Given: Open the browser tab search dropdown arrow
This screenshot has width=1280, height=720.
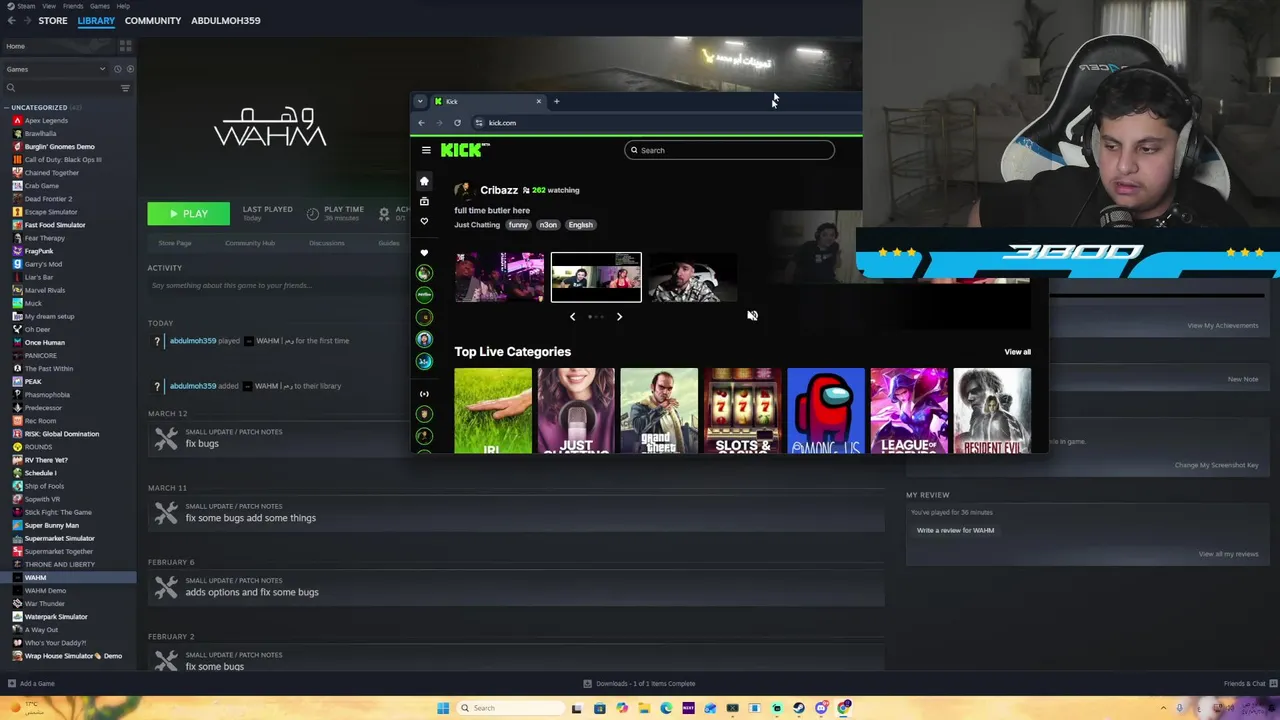Looking at the screenshot, I should click(421, 101).
